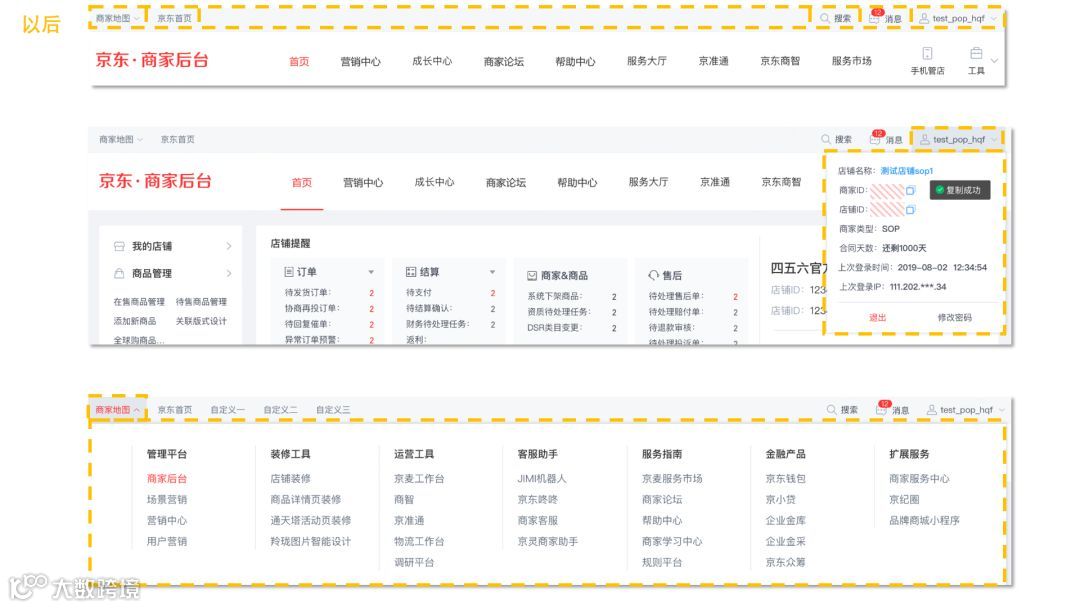Copy the 商家ID using its copy icon
Screen dimensions: 1080x608
click(911, 190)
